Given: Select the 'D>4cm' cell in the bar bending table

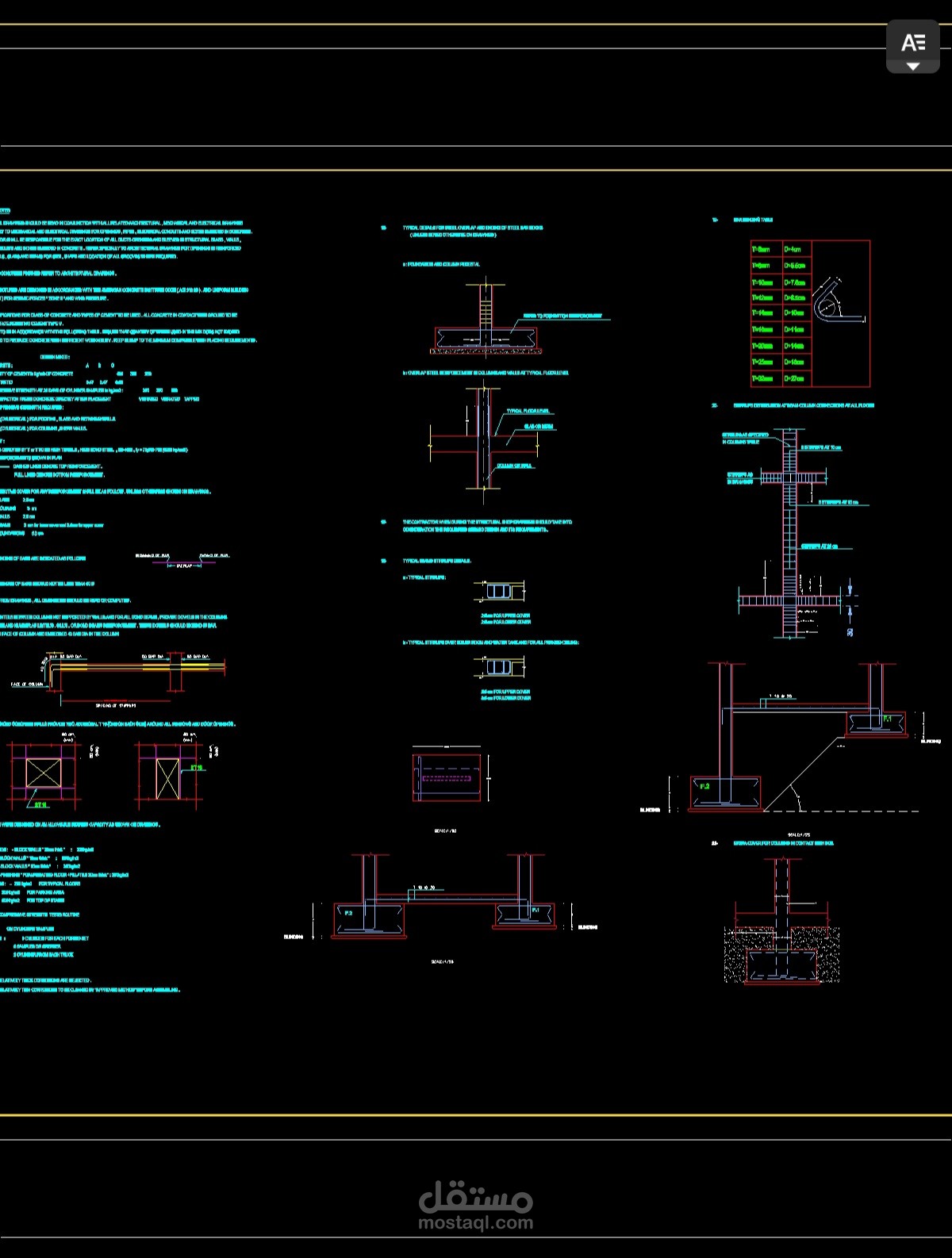Looking at the screenshot, I should 797,249.
